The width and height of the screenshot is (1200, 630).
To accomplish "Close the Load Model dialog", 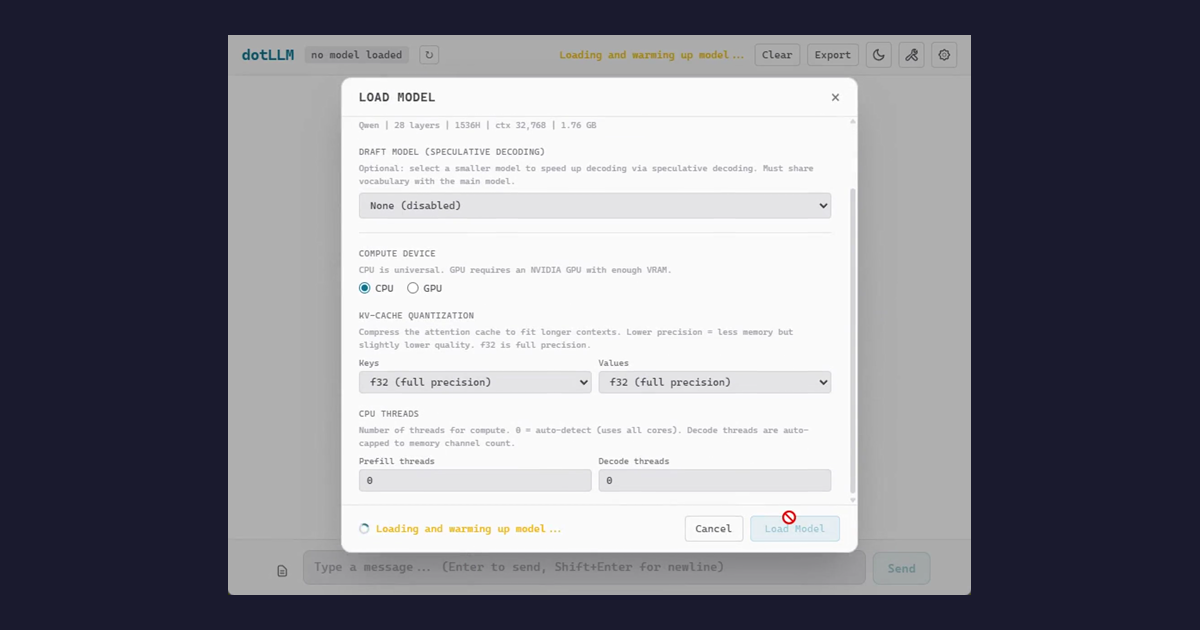I will 835,97.
